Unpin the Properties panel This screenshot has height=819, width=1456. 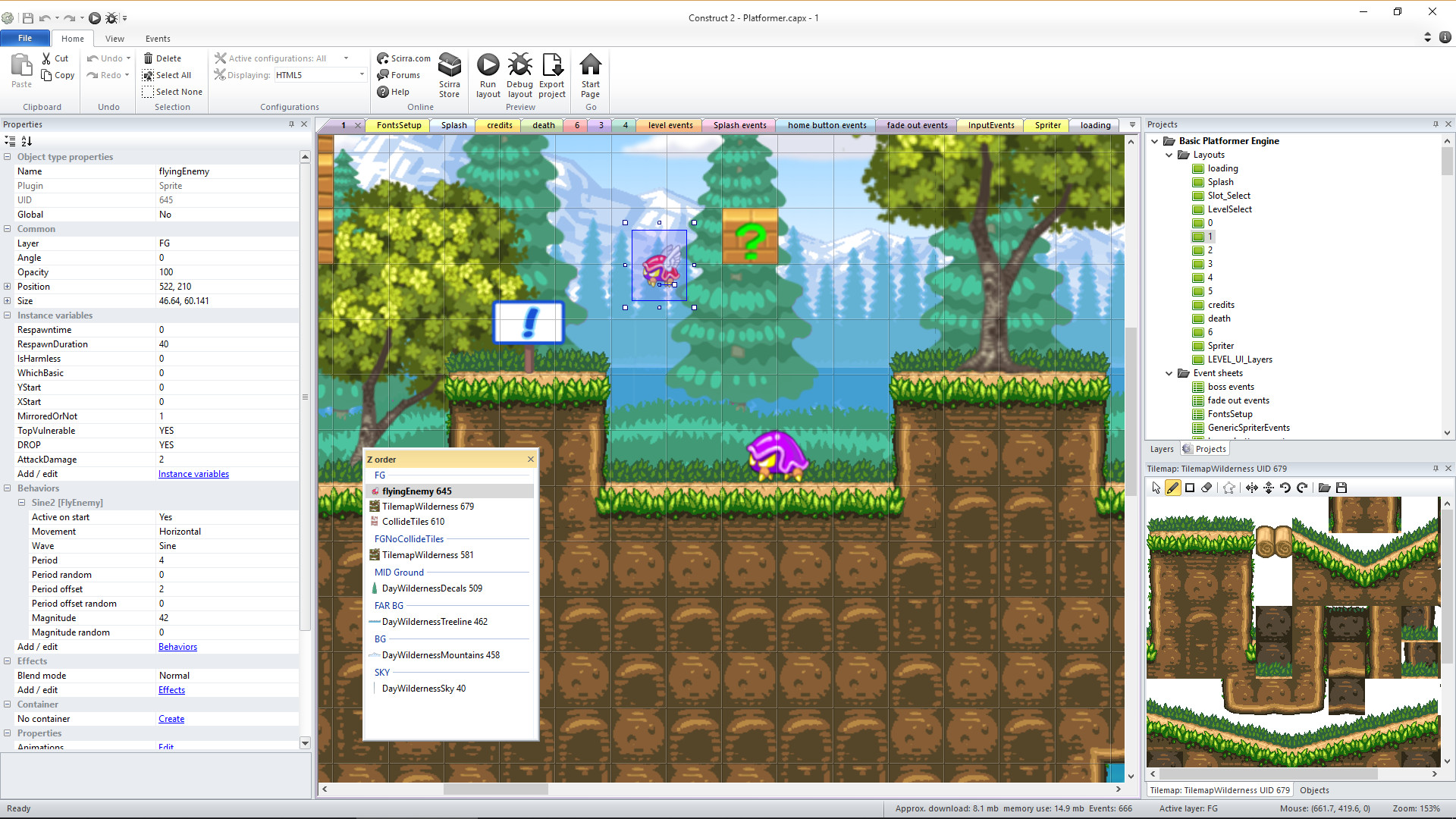click(291, 124)
